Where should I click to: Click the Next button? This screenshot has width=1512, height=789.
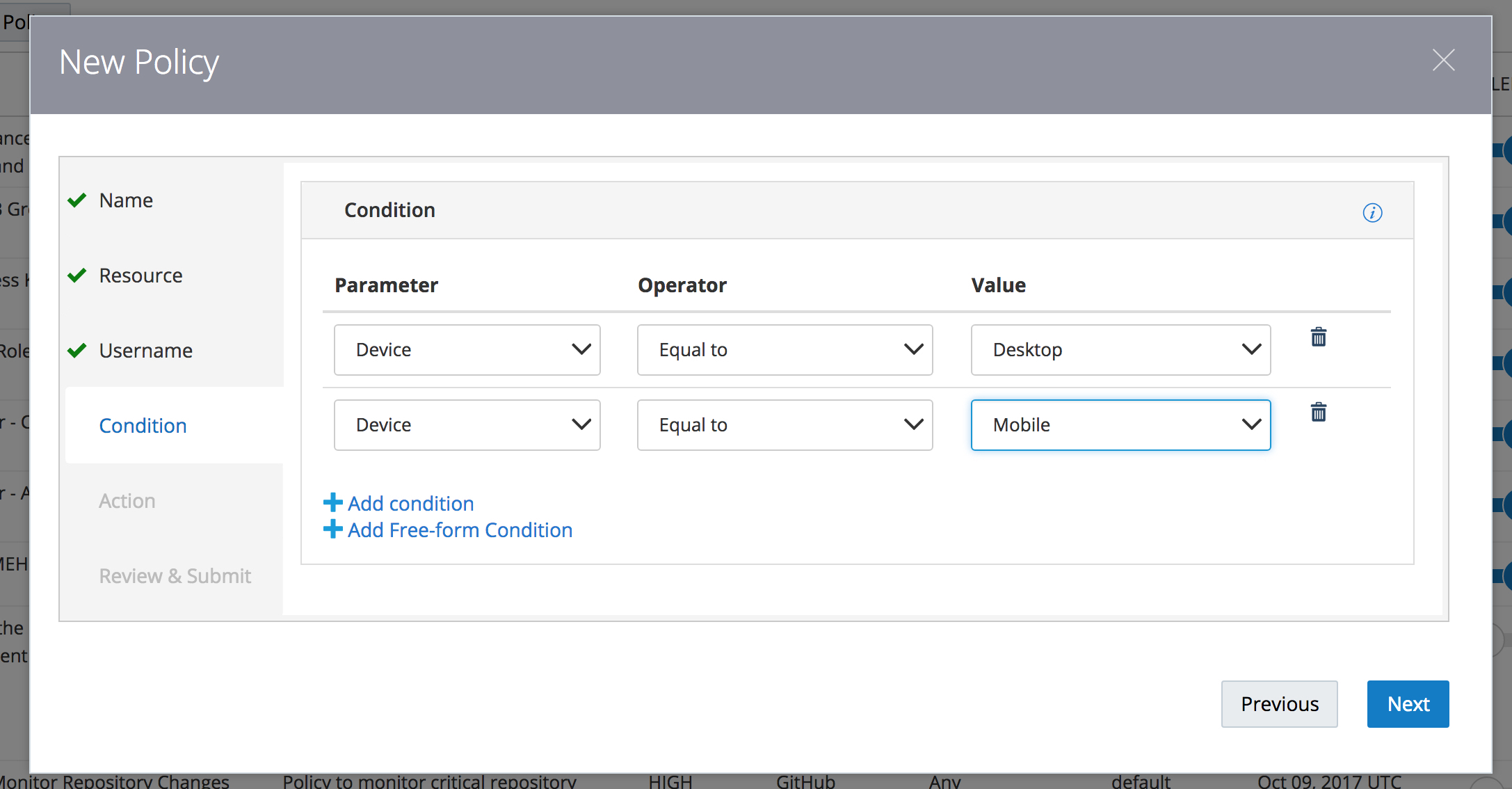[1408, 704]
